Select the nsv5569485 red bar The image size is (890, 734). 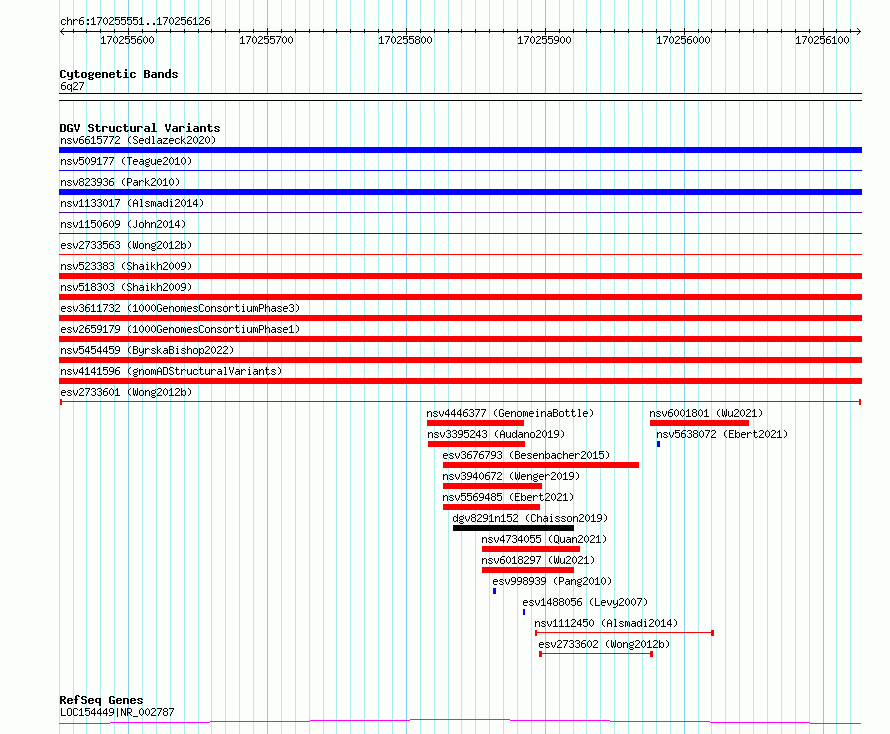pos(492,507)
